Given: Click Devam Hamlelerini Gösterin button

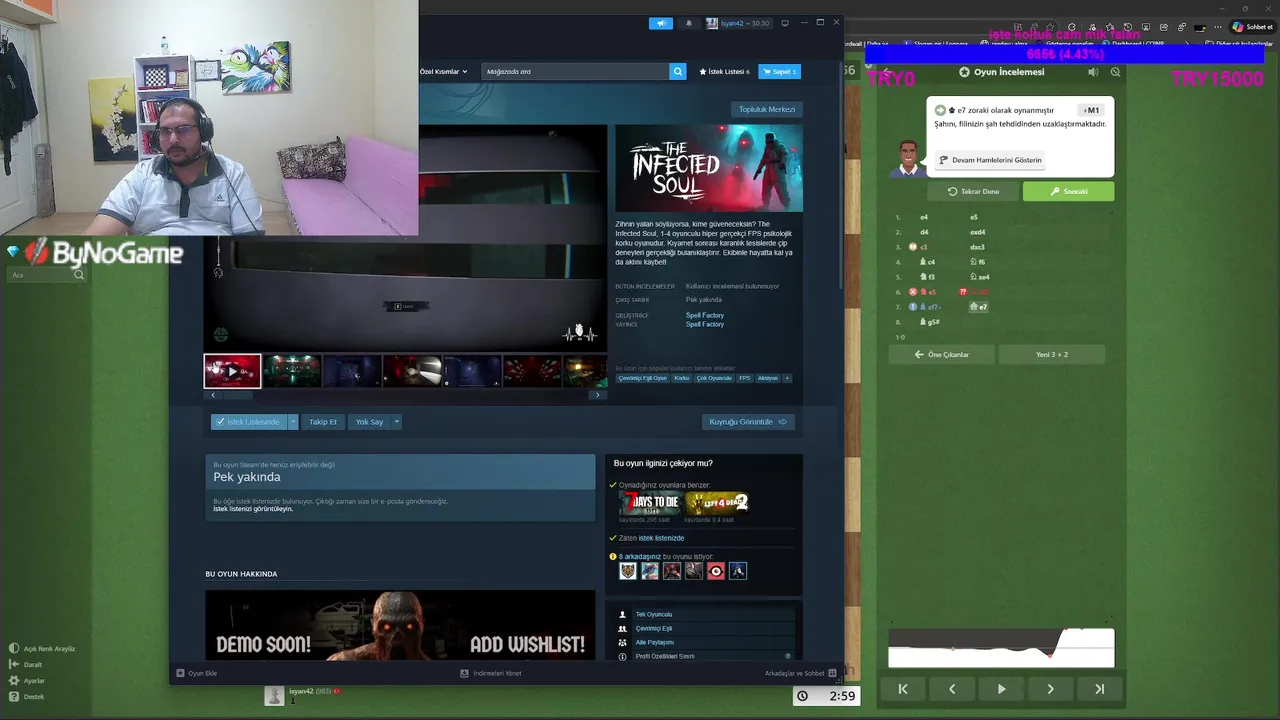Looking at the screenshot, I should tap(990, 160).
